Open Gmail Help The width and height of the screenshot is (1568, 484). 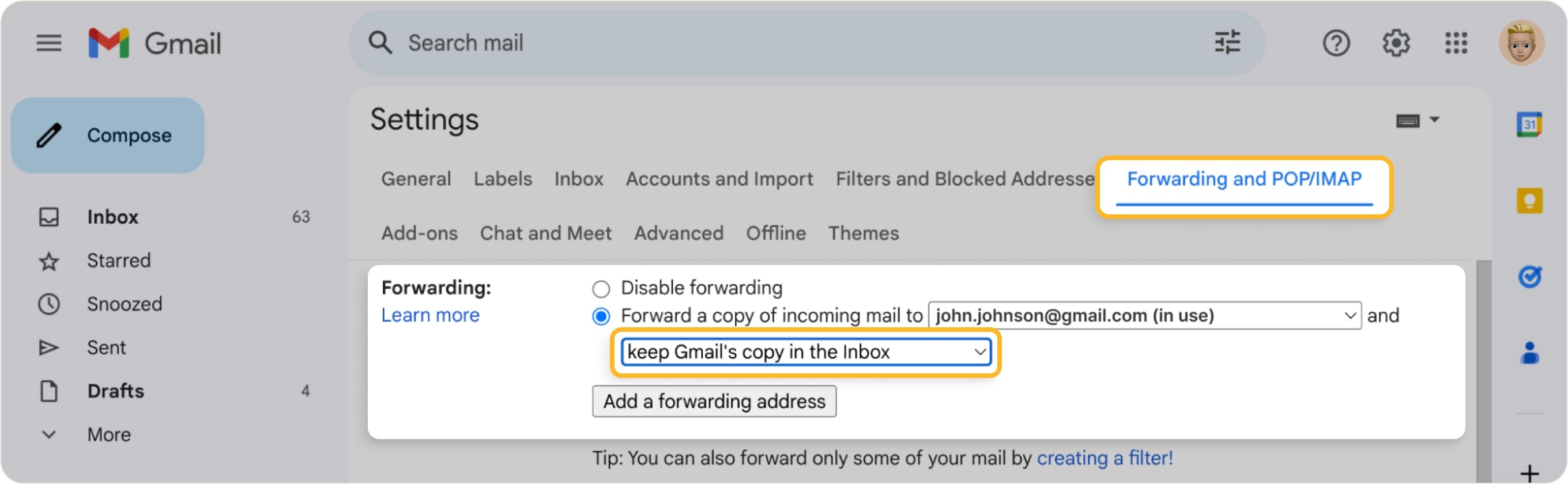tap(1337, 43)
